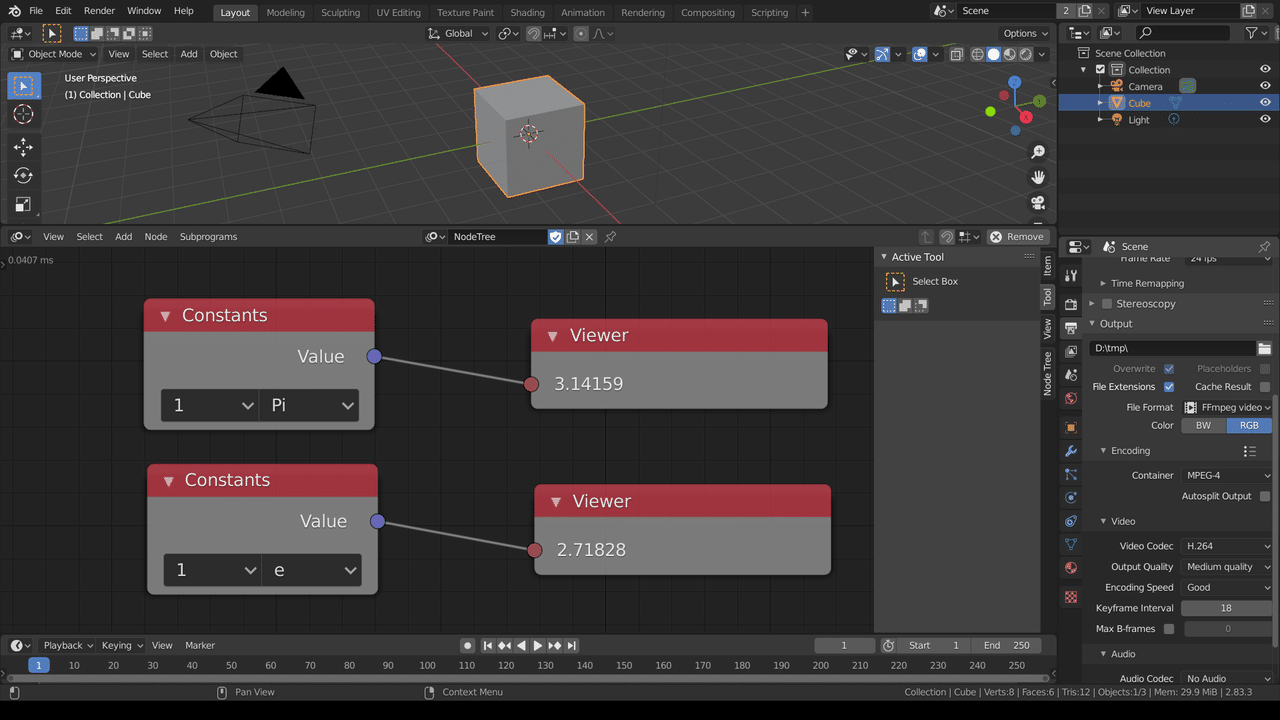The width and height of the screenshot is (1280, 720).
Task: Click the Keyframe Interval value field
Action: (x=1227, y=608)
